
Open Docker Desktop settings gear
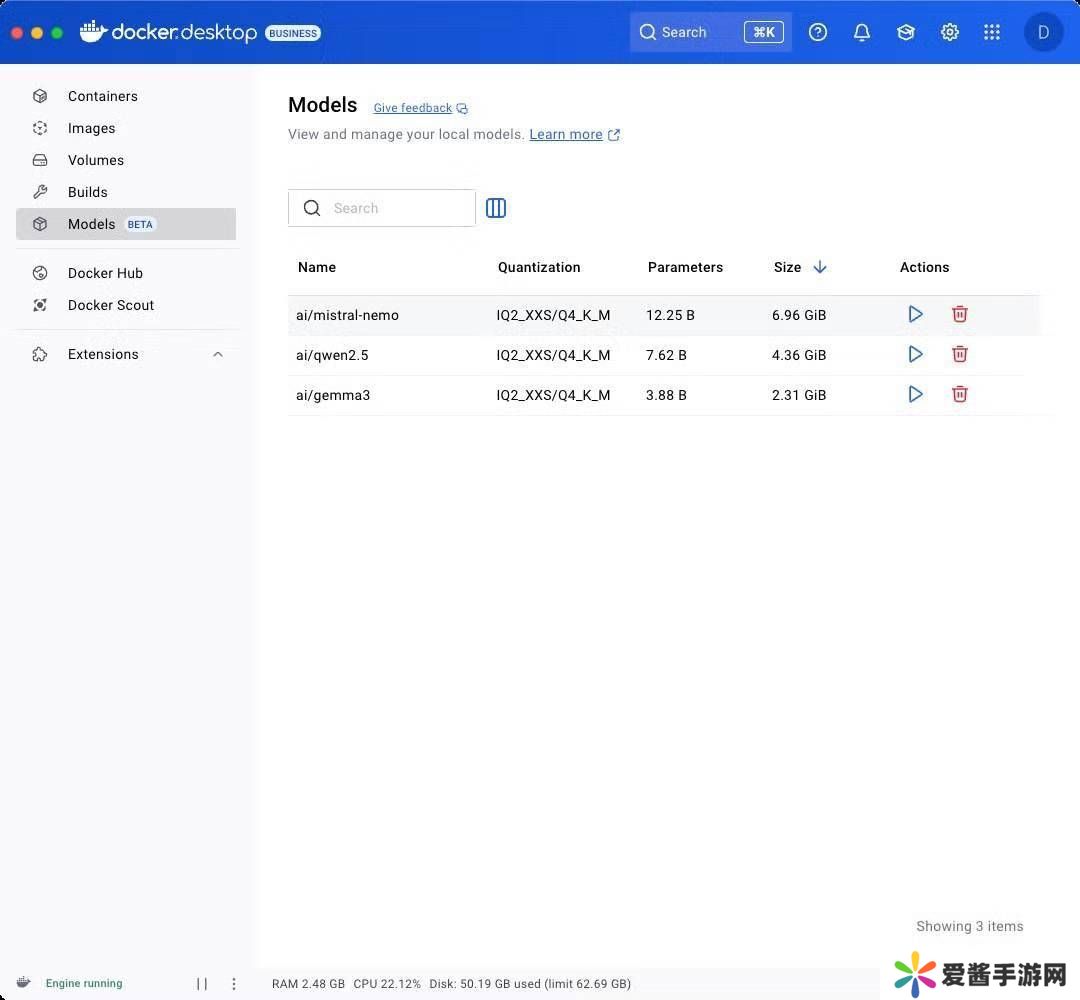coord(949,32)
